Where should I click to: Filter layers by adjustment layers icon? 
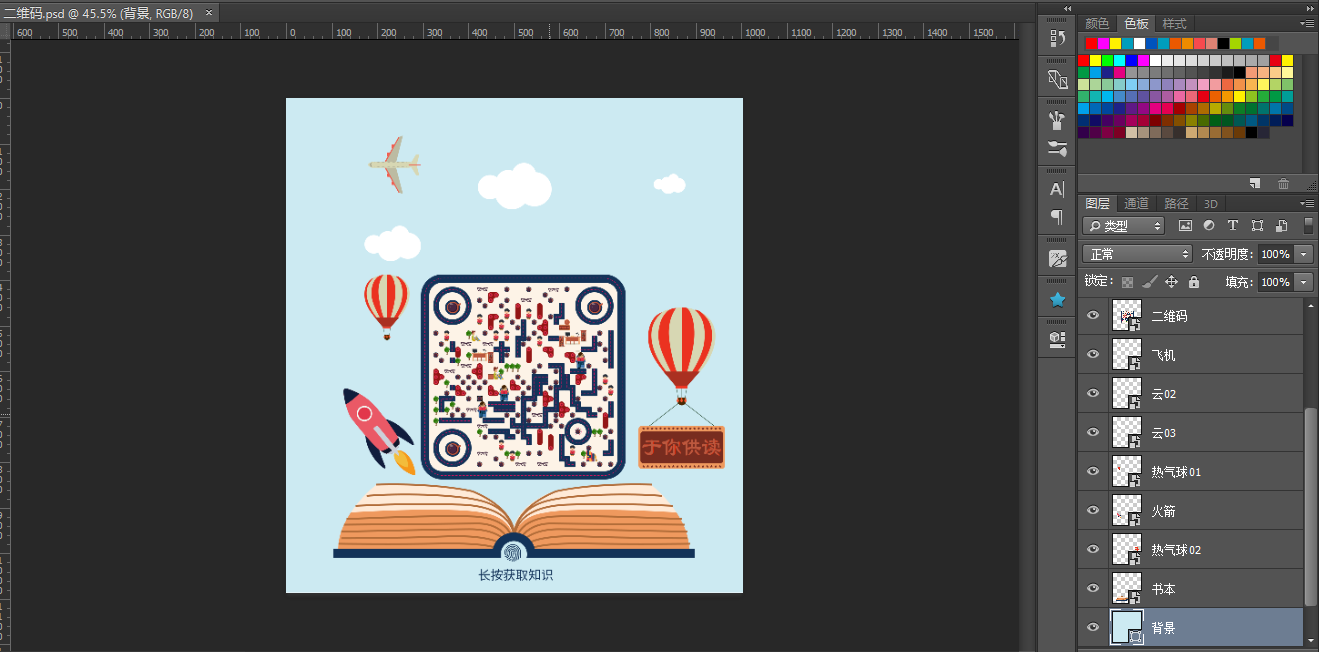[1209, 226]
